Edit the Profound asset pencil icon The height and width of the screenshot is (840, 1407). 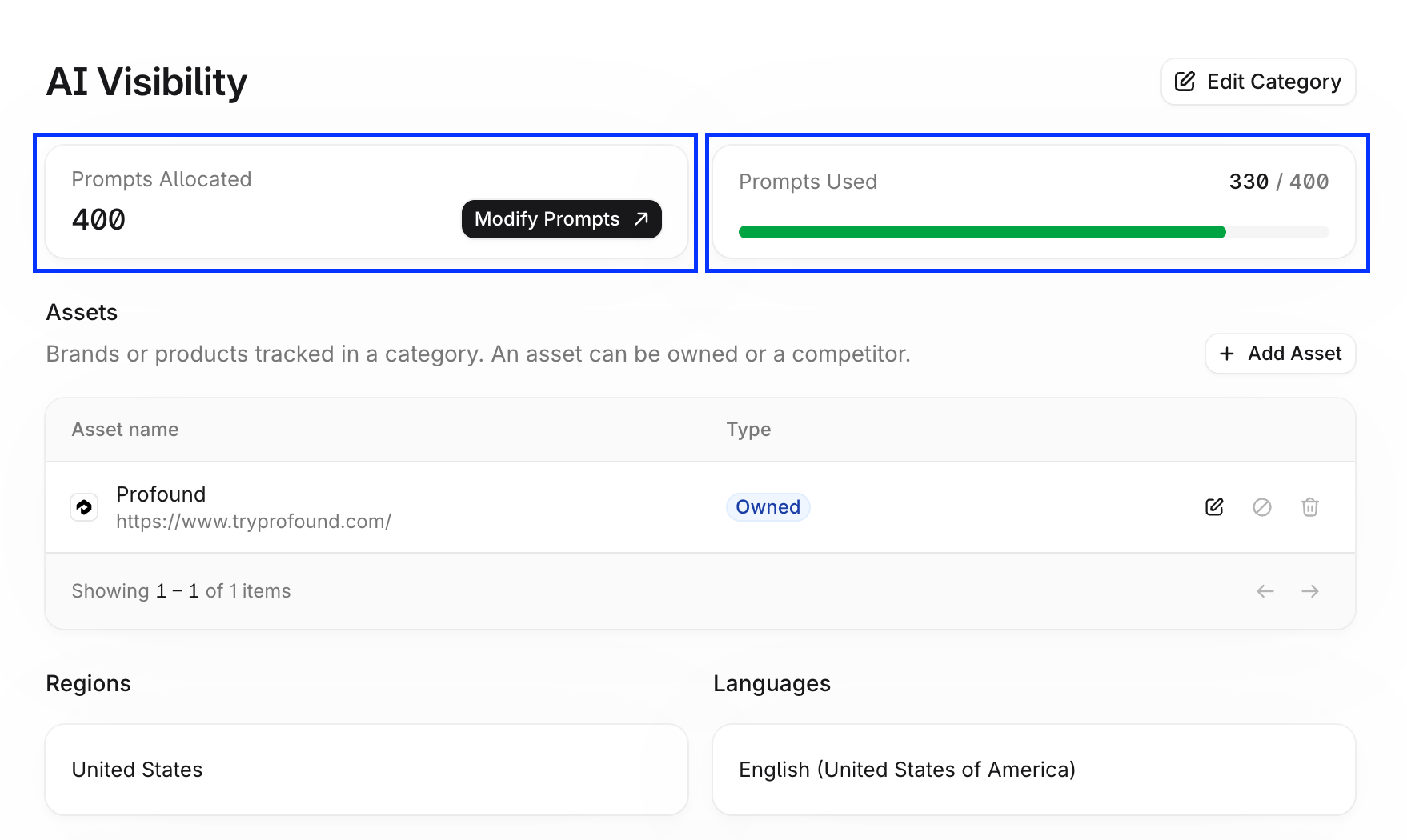point(1214,507)
